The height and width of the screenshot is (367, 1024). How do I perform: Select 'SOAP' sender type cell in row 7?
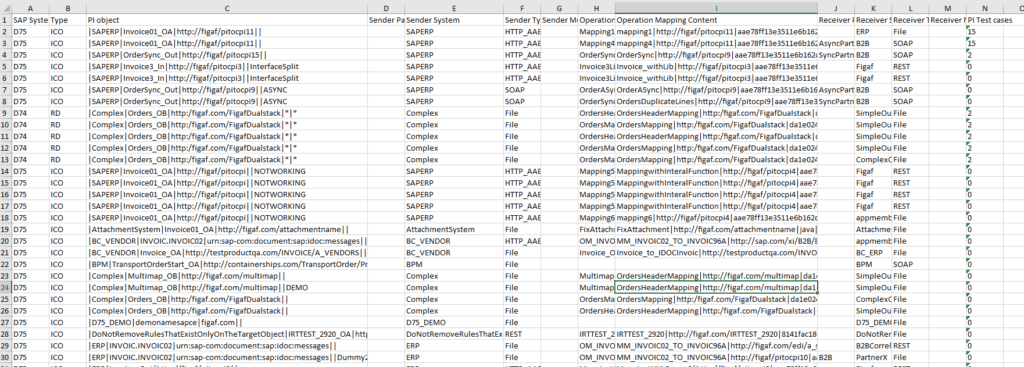point(522,89)
